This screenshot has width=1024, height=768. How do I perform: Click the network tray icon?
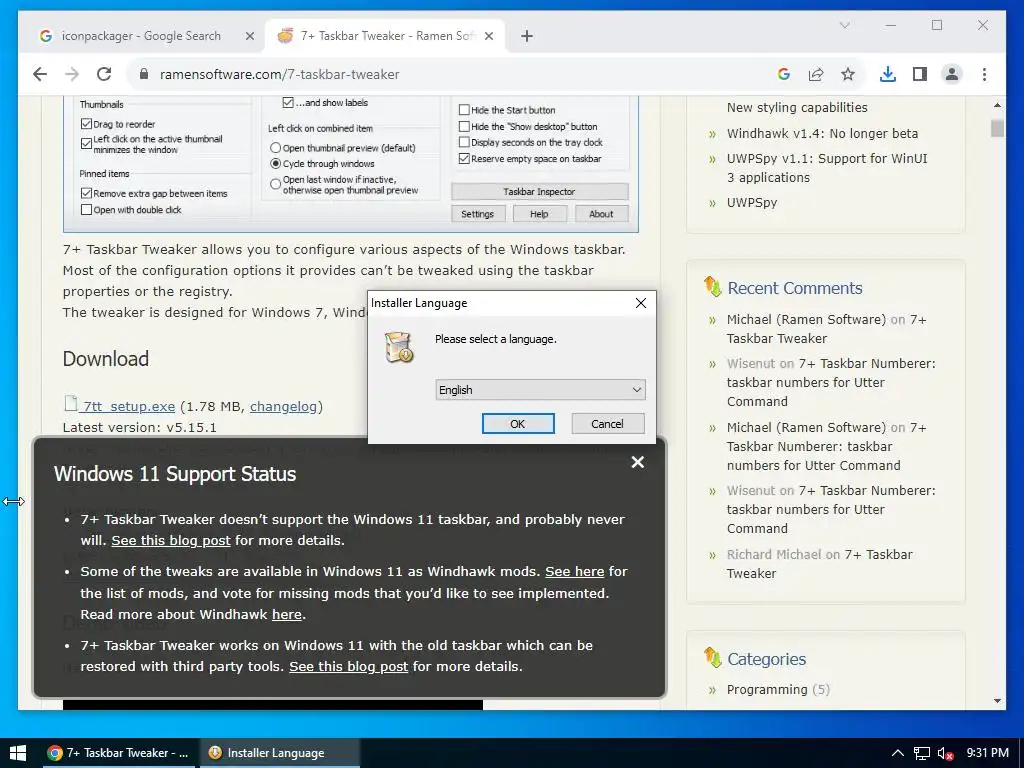[921, 753]
